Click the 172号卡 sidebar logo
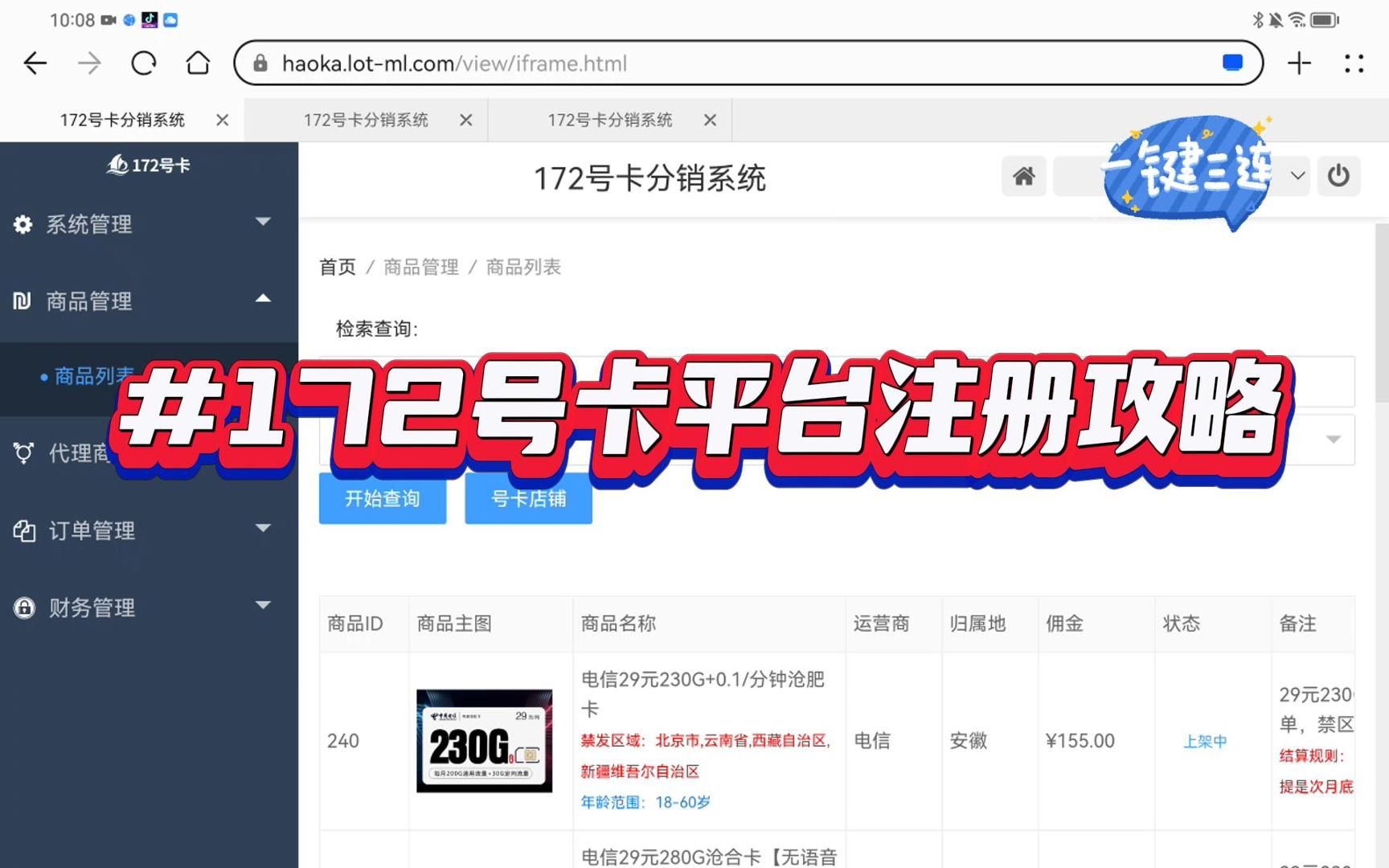Image resolution: width=1389 pixels, height=868 pixels. [149, 165]
